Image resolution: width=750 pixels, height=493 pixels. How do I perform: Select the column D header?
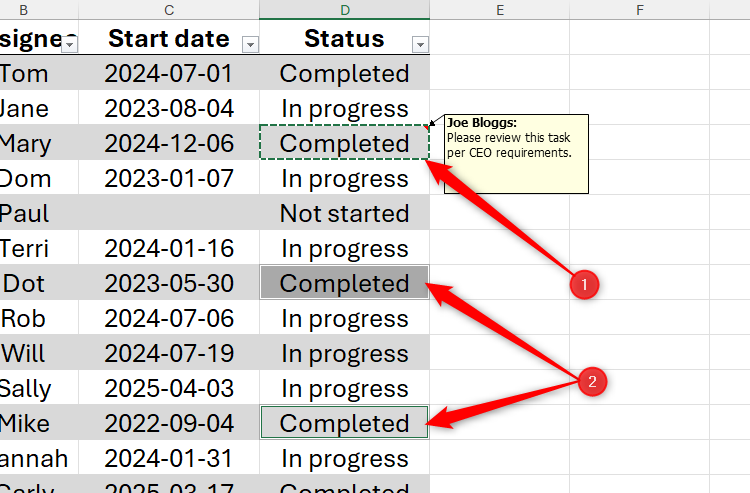click(x=344, y=10)
